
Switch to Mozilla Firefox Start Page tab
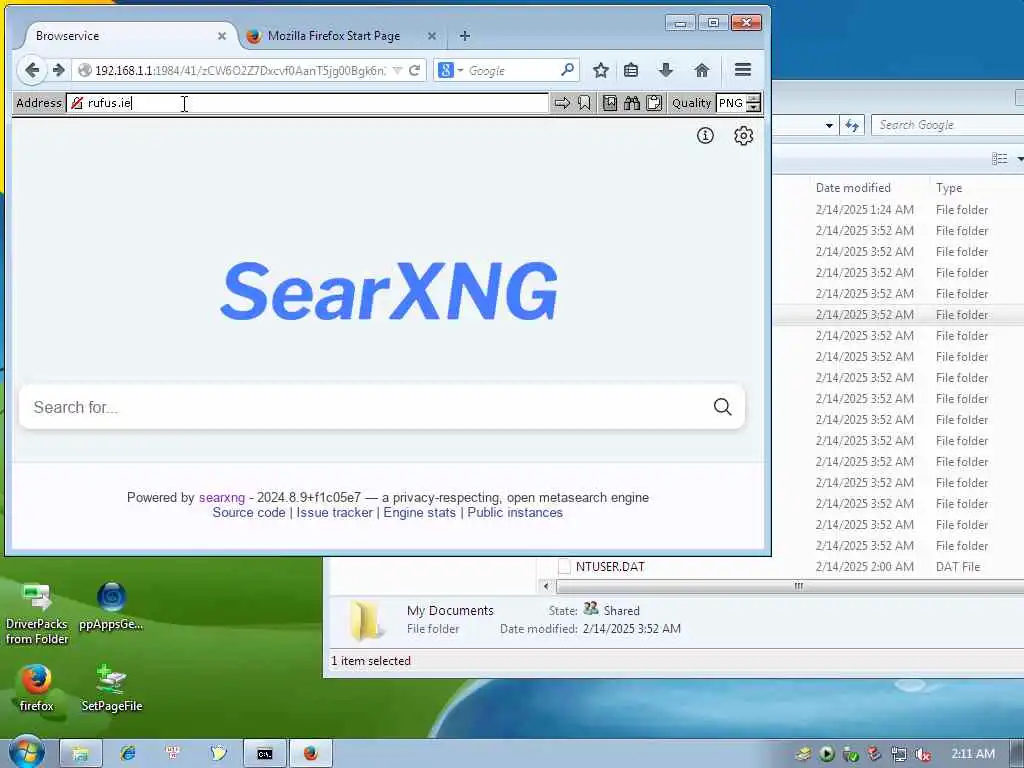[x=334, y=36]
